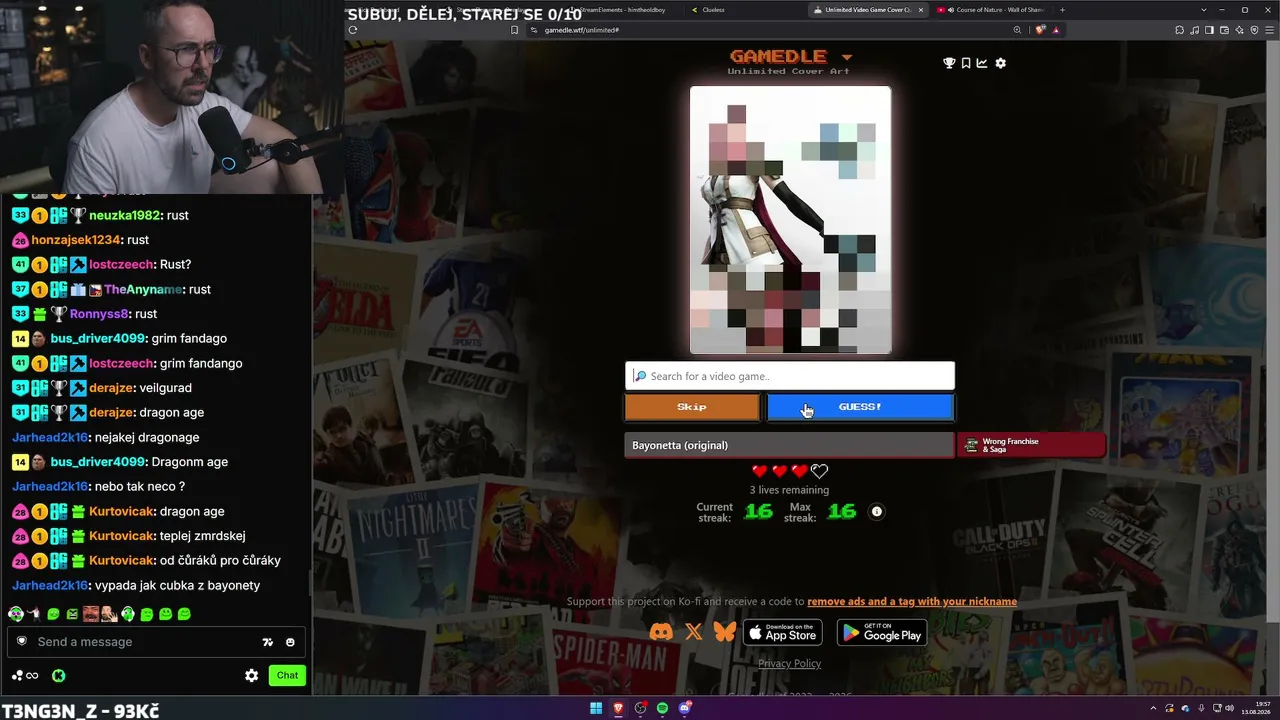Open the Discord link icon
Screen dimensions: 1280x720
click(662, 632)
